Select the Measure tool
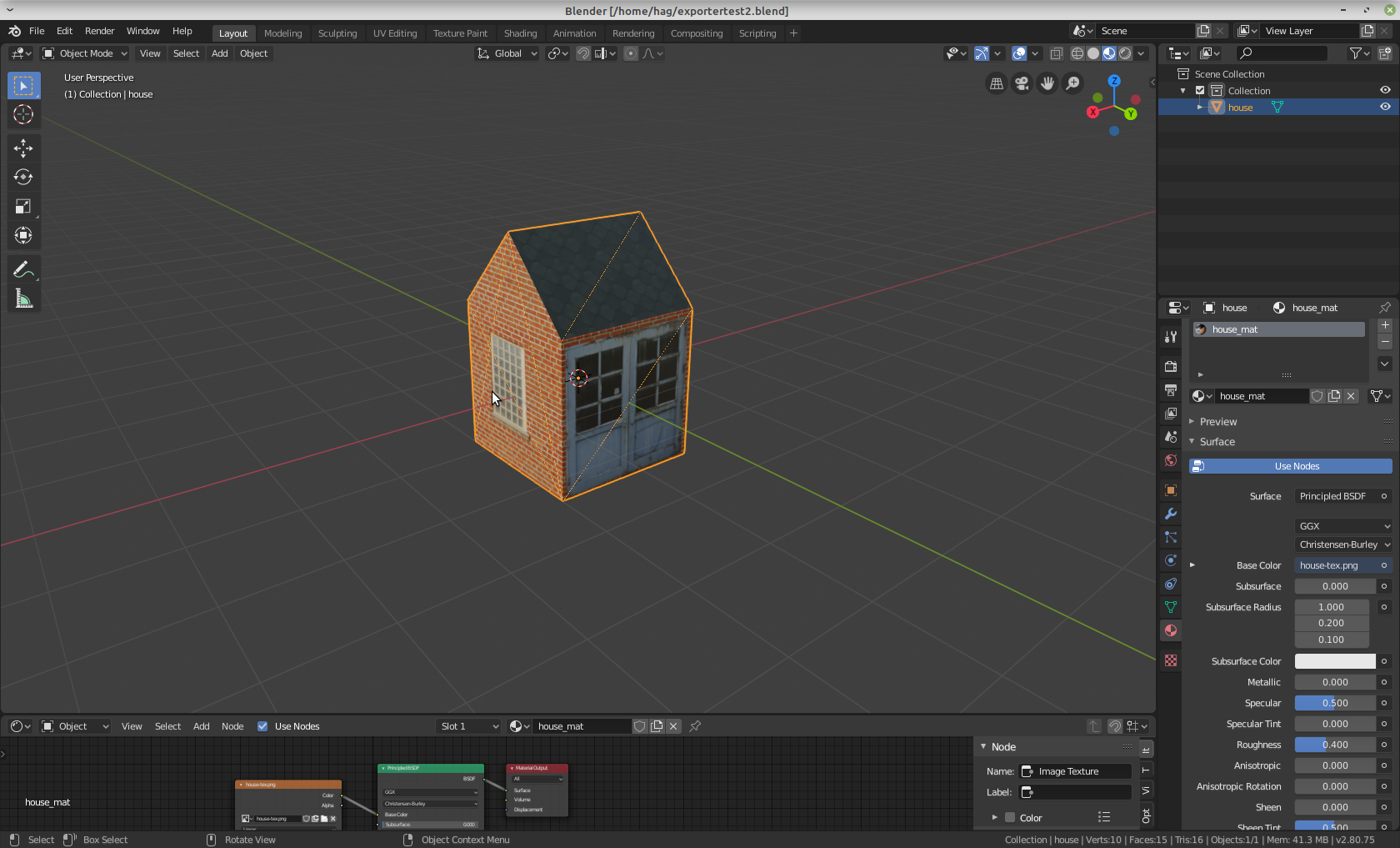 (23, 299)
